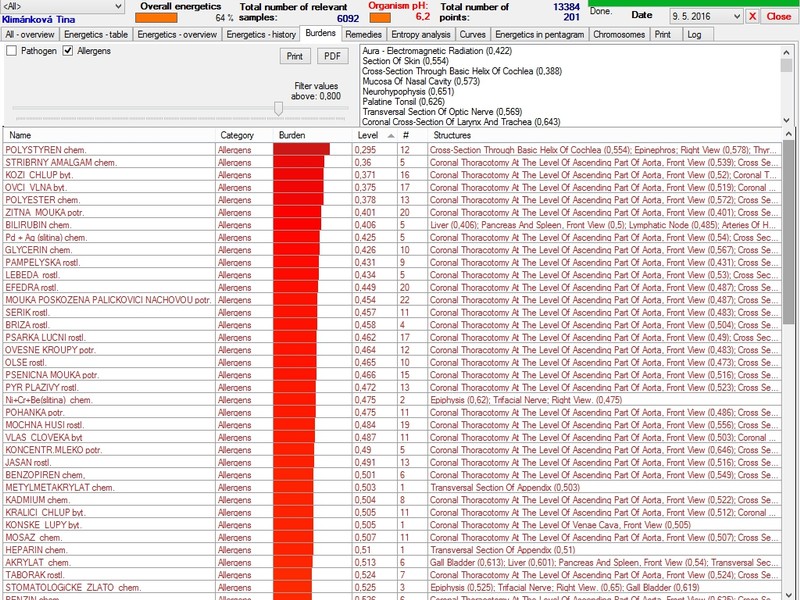Screen dimensions: 800x600
Task: Select the KADMIUM chem. row
Action: point(392,500)
